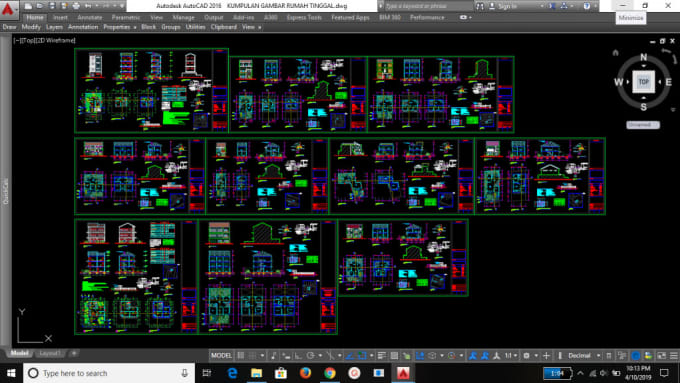Screen dimensions: 680x383
Task: Add a new layout with plus tab
Action: click(x=74, y=353)
